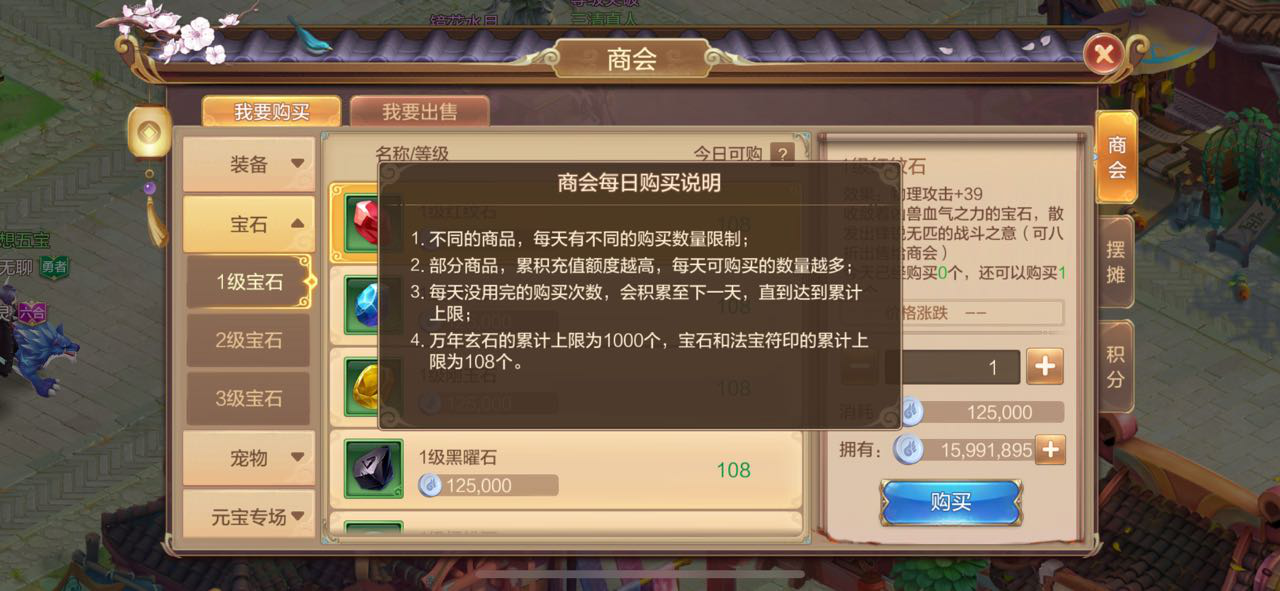Image resolution: width=1280 pixels, height=591 pixels.
Task: Click the question mark help icon
Action: coord(782,153)
